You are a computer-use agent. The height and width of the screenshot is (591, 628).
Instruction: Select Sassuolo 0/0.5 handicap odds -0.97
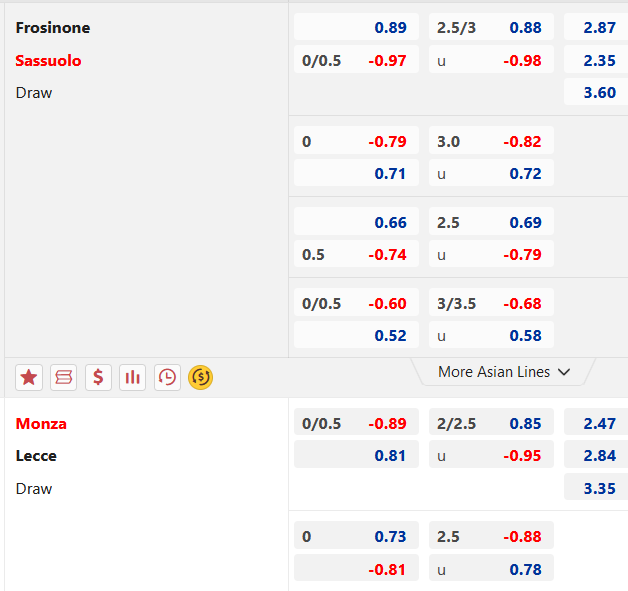[x=356, y=60]
